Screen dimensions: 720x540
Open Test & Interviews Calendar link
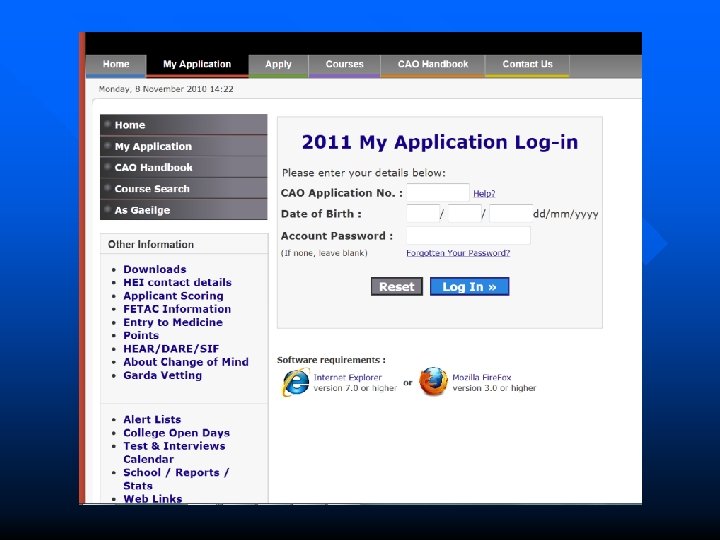coord(174,452)
